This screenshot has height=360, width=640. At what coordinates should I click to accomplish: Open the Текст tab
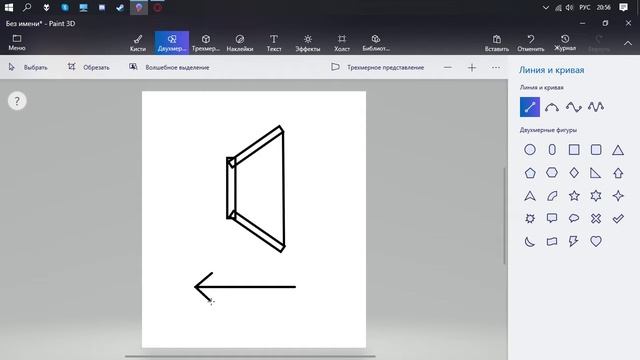coord(274,43)
